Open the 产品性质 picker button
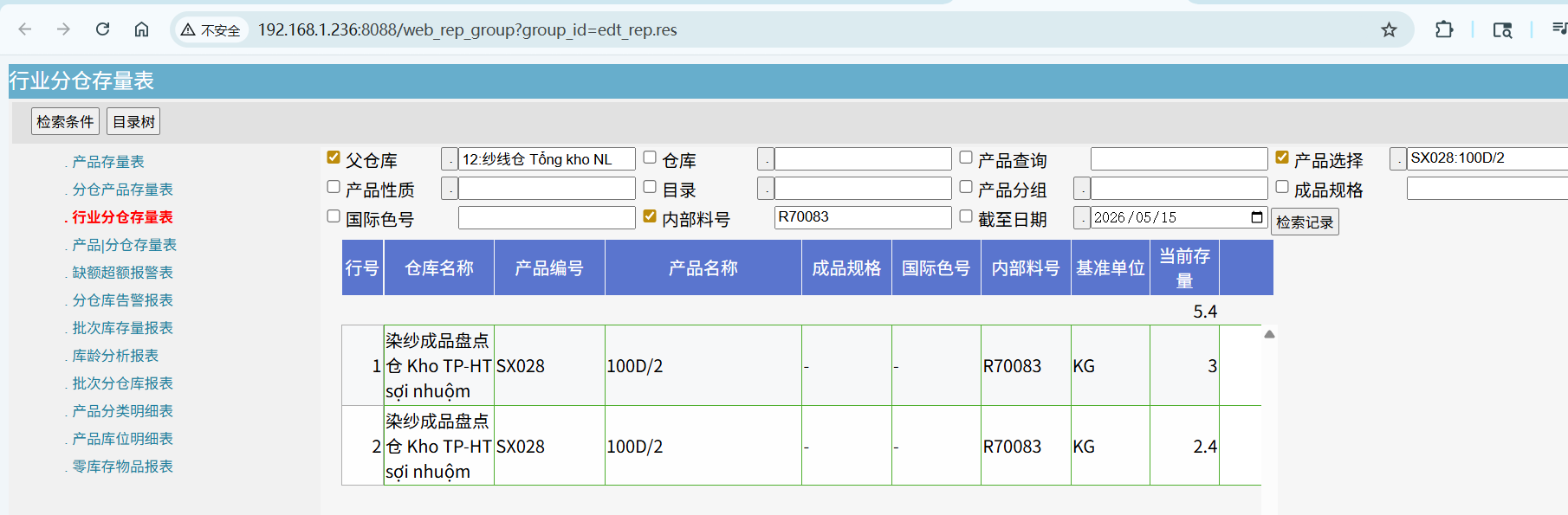Image resolution: width=1568 pixels, height=515 pixels. pos(450,189)
